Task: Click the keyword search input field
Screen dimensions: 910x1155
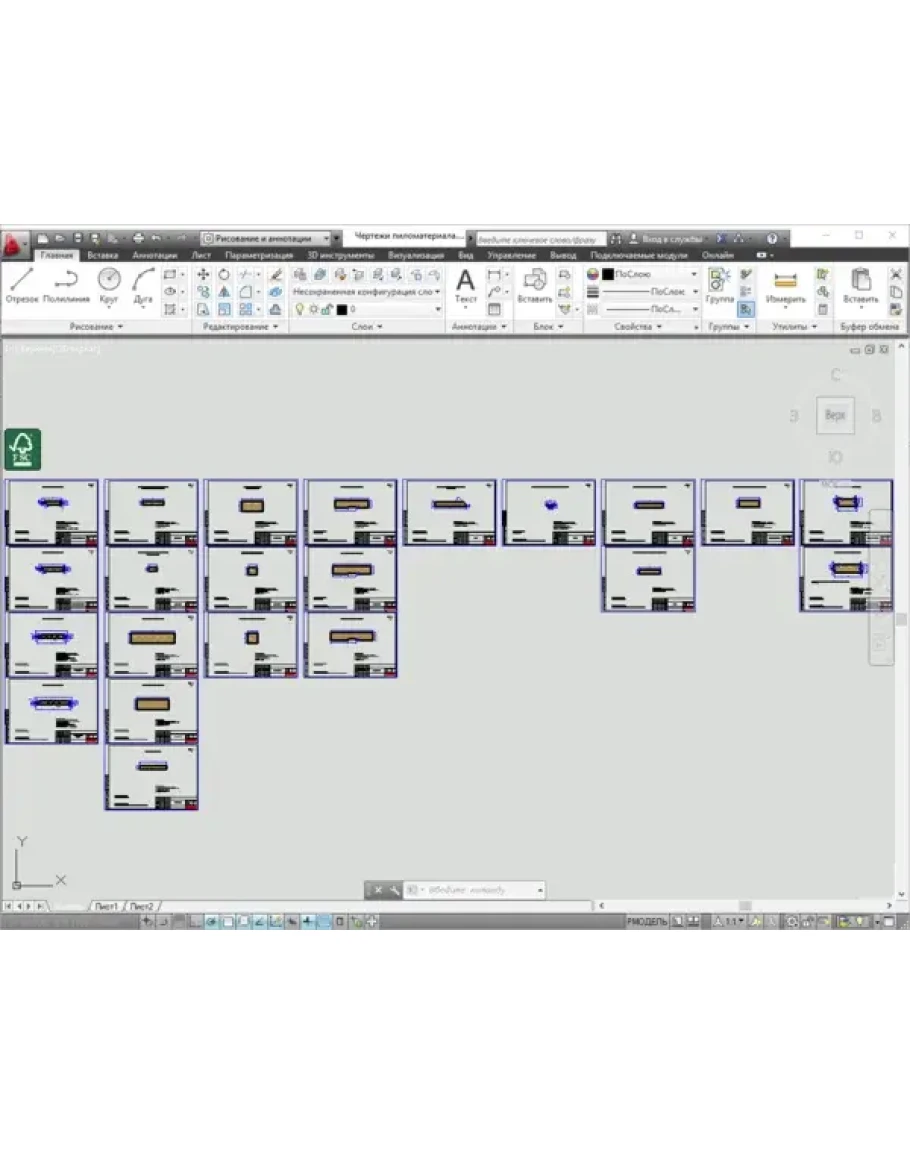Action: point(540,240)
